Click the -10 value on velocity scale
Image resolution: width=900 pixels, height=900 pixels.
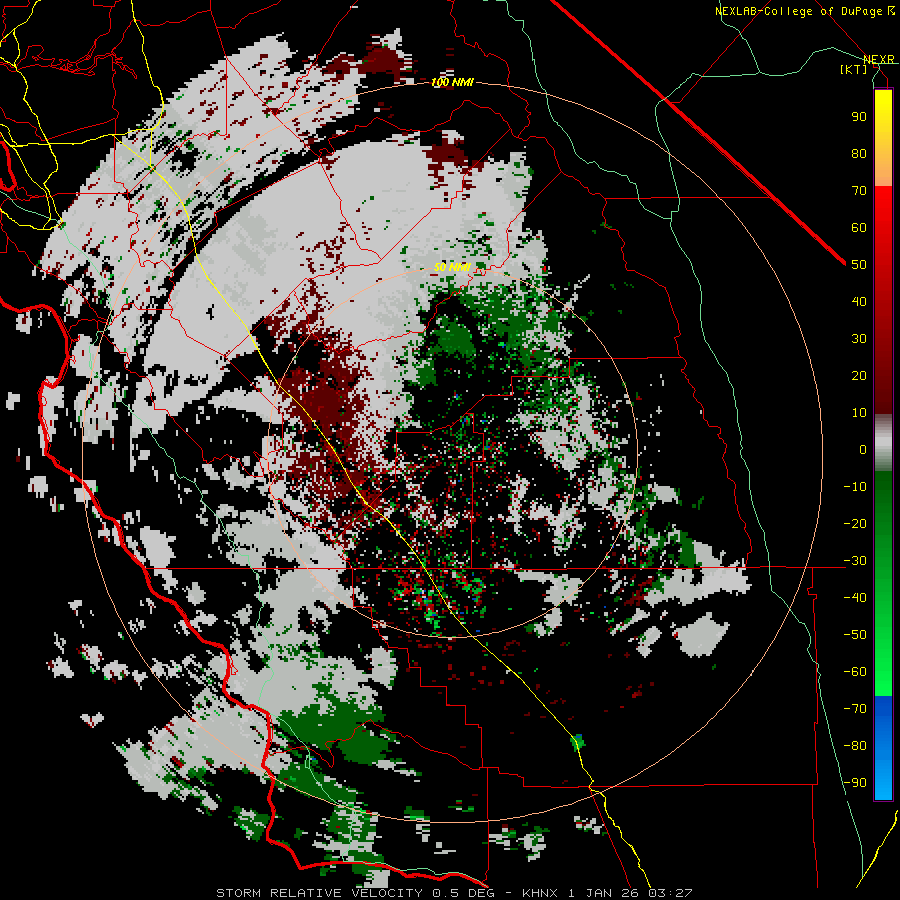855,487
